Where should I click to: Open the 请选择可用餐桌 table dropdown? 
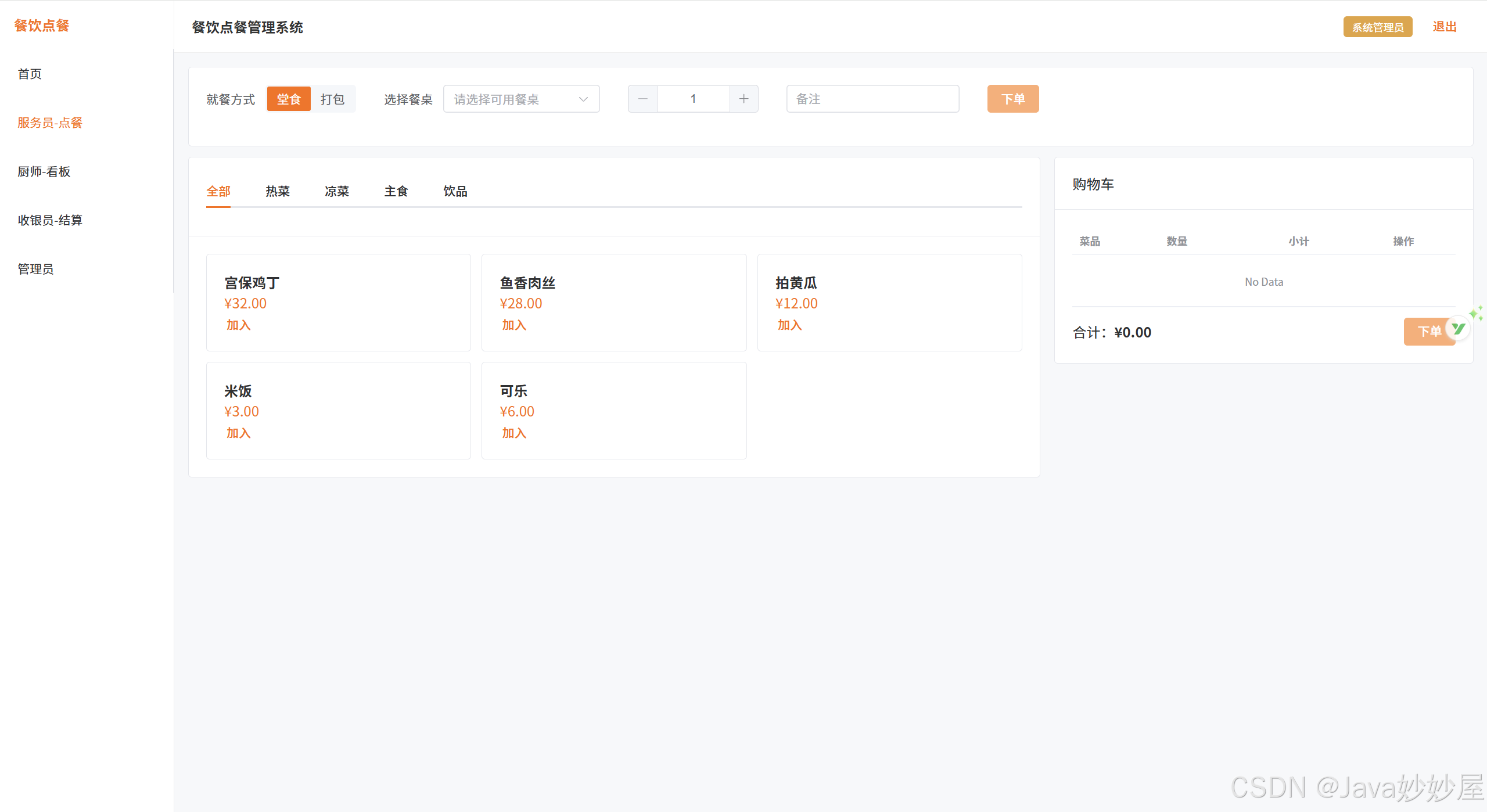coord(511,99)
